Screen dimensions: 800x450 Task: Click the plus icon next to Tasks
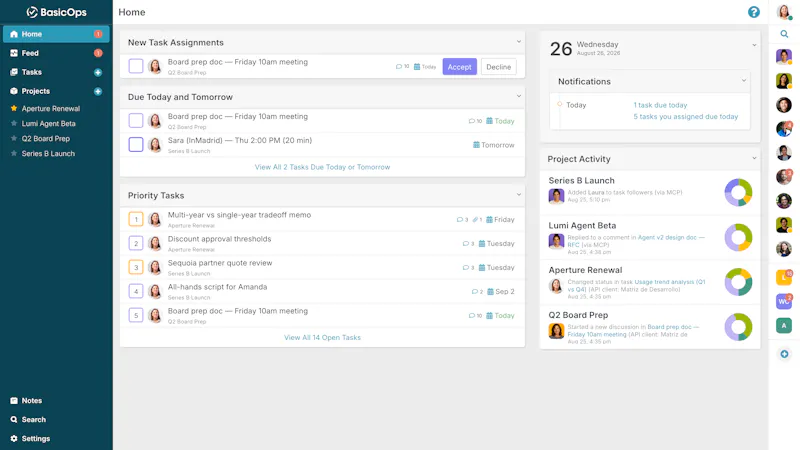[98, 72]
